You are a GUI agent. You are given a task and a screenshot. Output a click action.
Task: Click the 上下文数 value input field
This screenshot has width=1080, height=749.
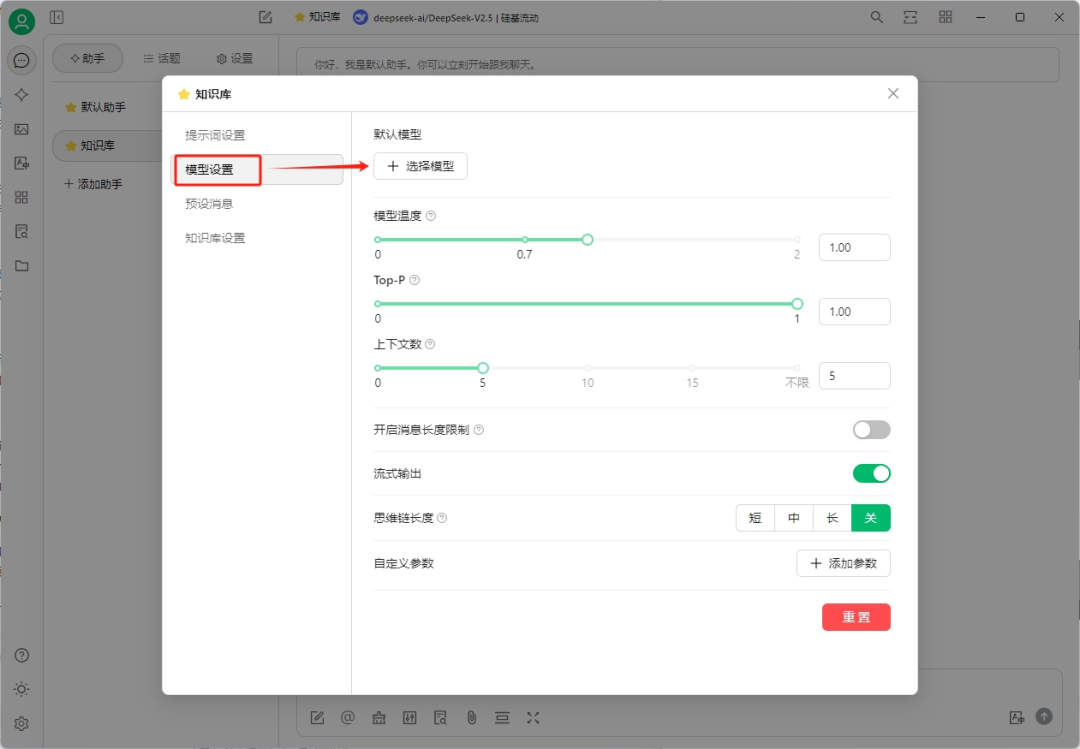pyautogui.click(x=855, y=376)
